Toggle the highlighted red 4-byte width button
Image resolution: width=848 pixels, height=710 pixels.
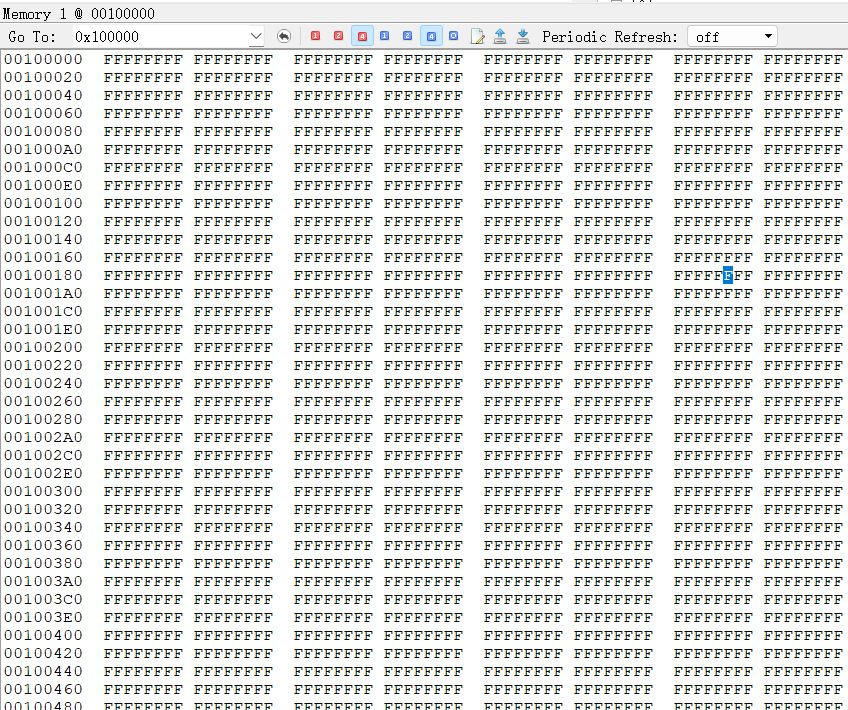[362, 36]
